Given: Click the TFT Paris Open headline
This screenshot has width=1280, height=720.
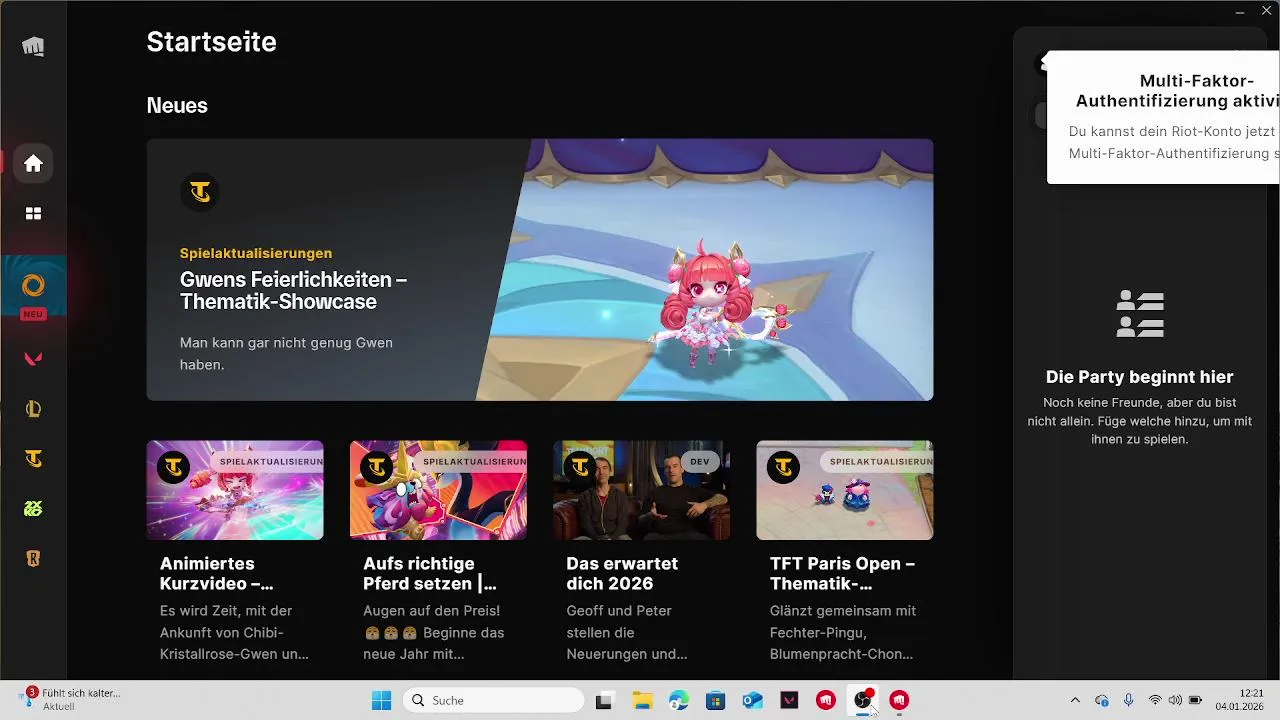Looking at the screenshot, I should (x=842, y=573).
